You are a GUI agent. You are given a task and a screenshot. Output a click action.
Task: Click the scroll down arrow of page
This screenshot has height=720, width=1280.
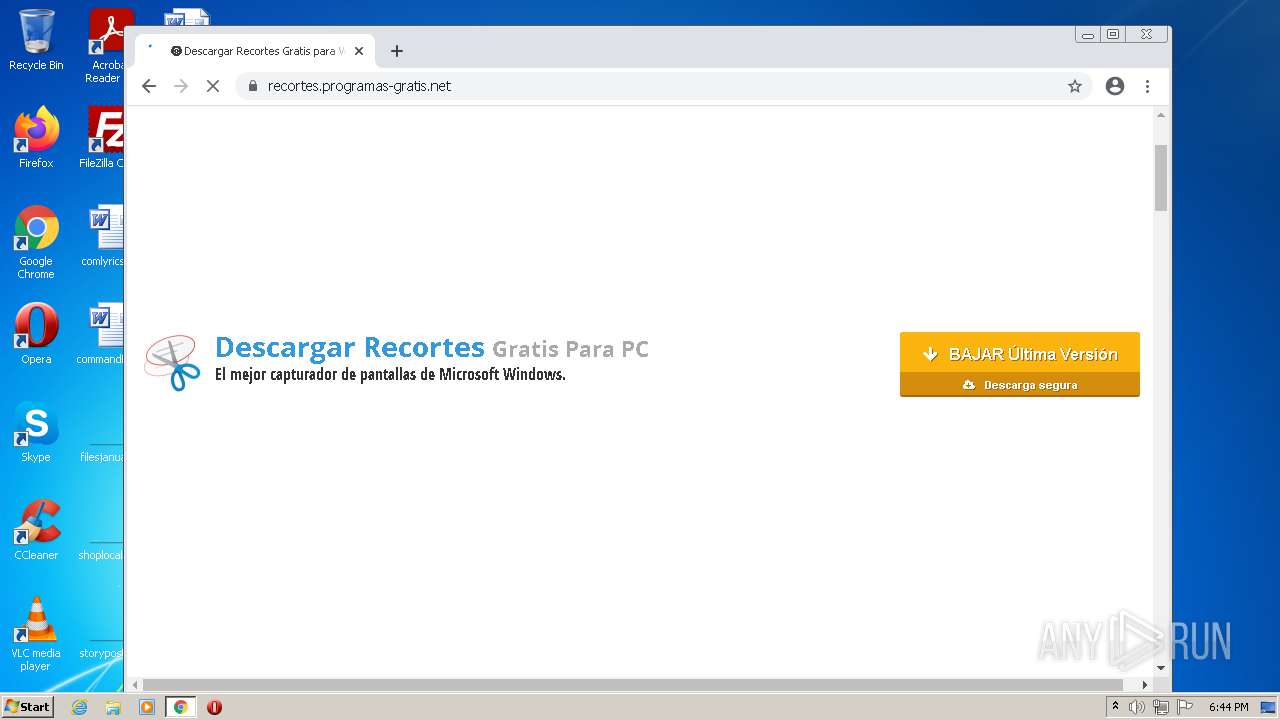coord(1161,668)
